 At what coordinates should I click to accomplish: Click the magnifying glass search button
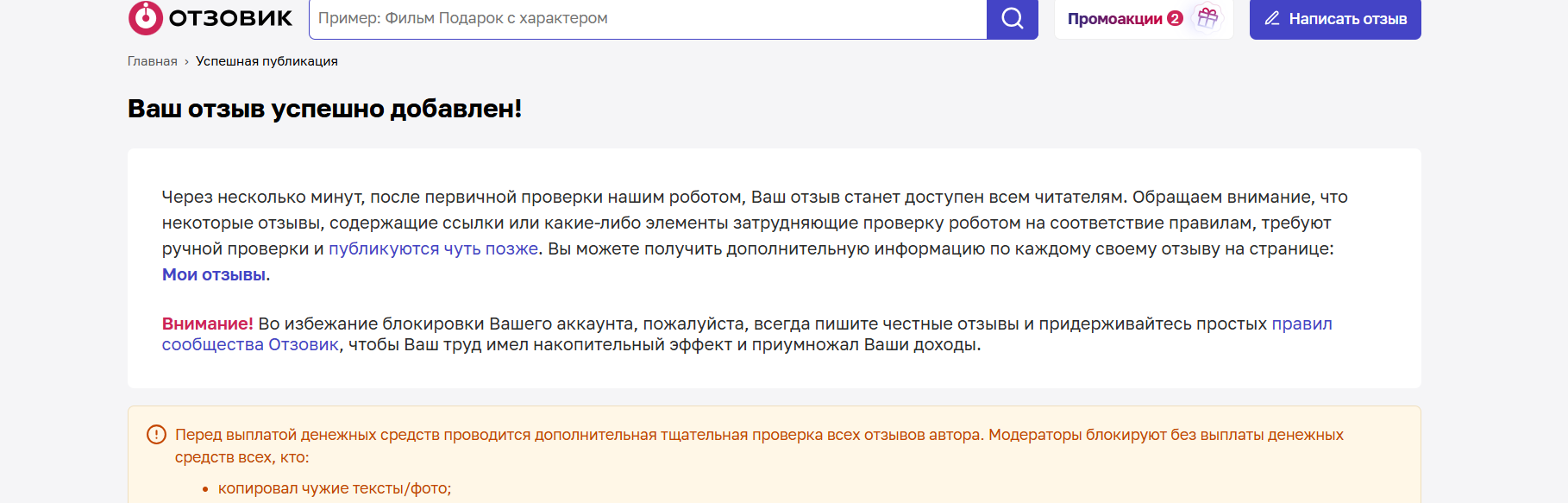pyautogui.click(x=1013, y=18)
